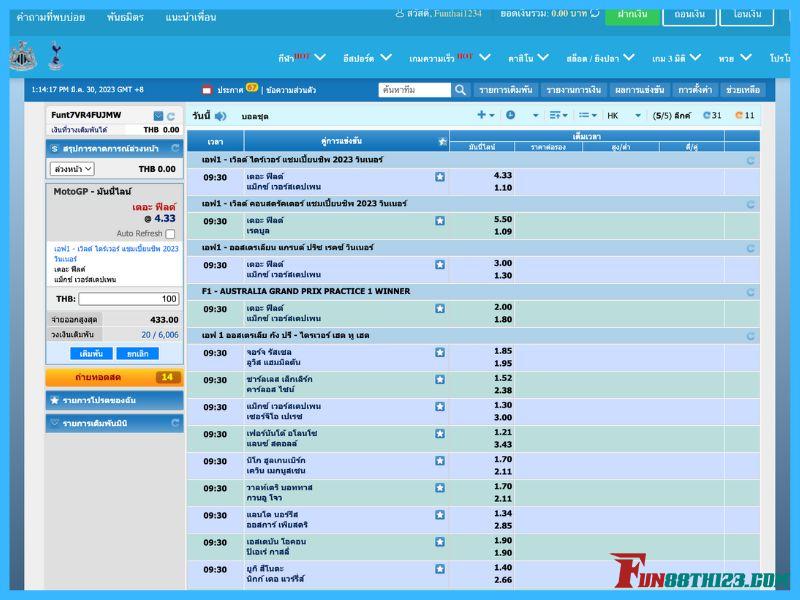Open the เกม 3 มิติ menu
Image resolution: width=800 pixels, height=600 pixels.
677,58
